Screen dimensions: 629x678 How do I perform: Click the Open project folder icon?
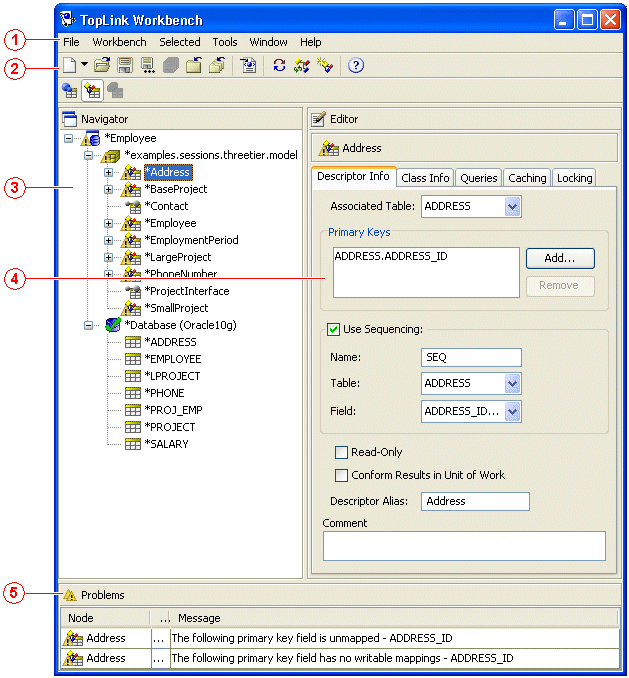point(102,65)
